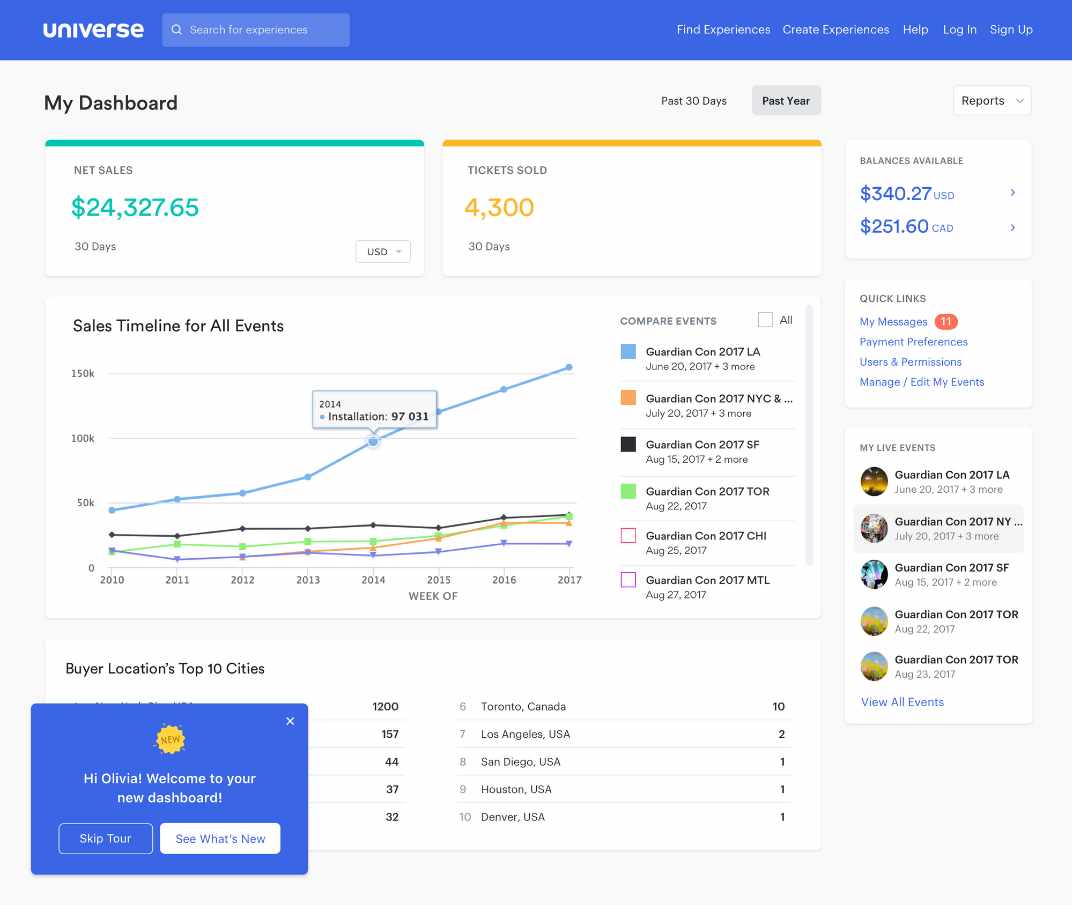Open the Payment Preferences link

pyautogui.click(x=913, y=342)
